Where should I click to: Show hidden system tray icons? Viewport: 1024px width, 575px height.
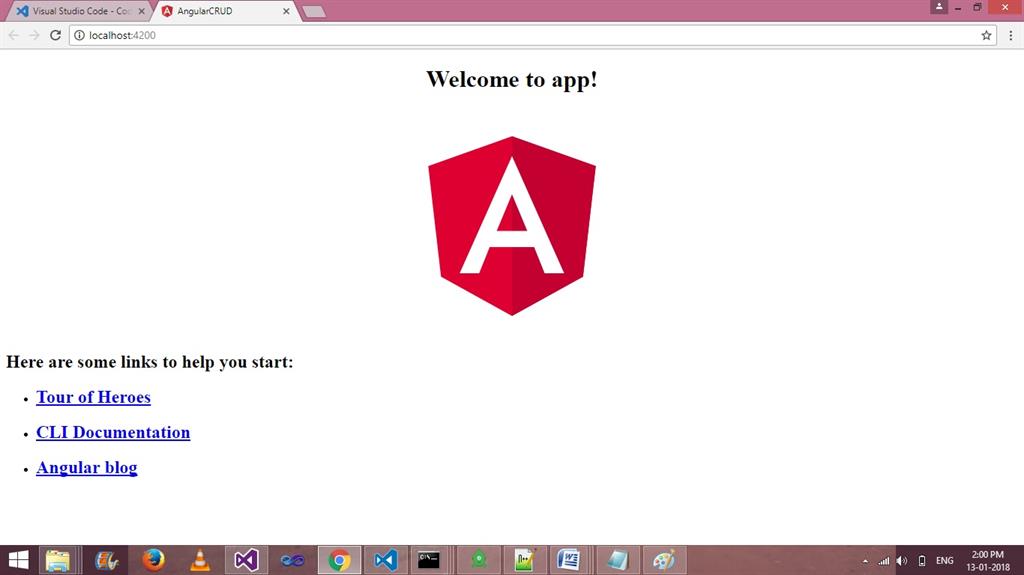coord(865,561)
